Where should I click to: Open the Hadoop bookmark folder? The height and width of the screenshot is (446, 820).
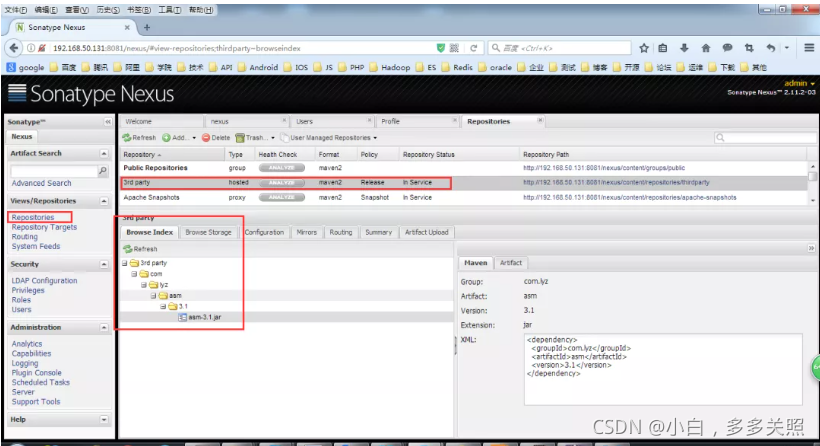pos(390,67)
